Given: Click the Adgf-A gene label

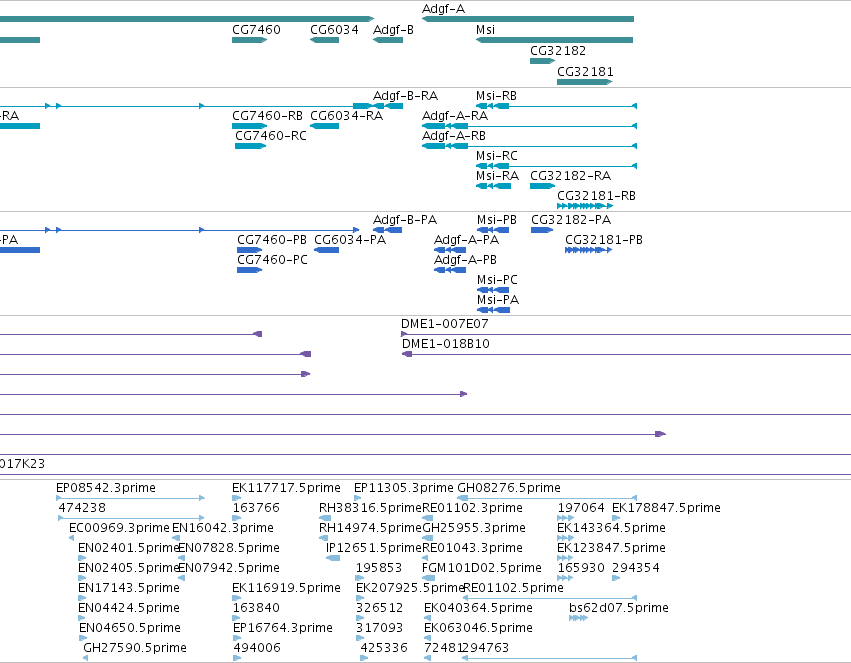Looking at the screenshot, I should click(x=443, y=9).
